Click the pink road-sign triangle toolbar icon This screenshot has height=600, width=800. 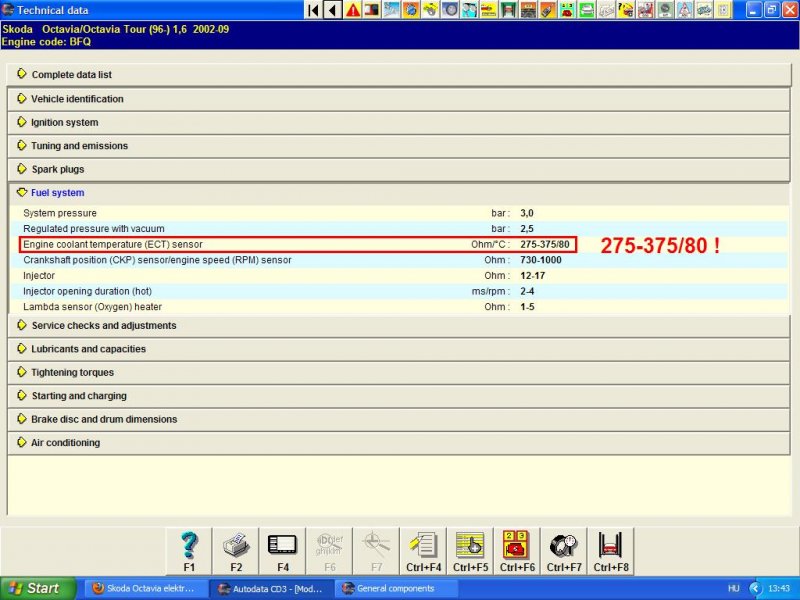click(x=684, y=10)
